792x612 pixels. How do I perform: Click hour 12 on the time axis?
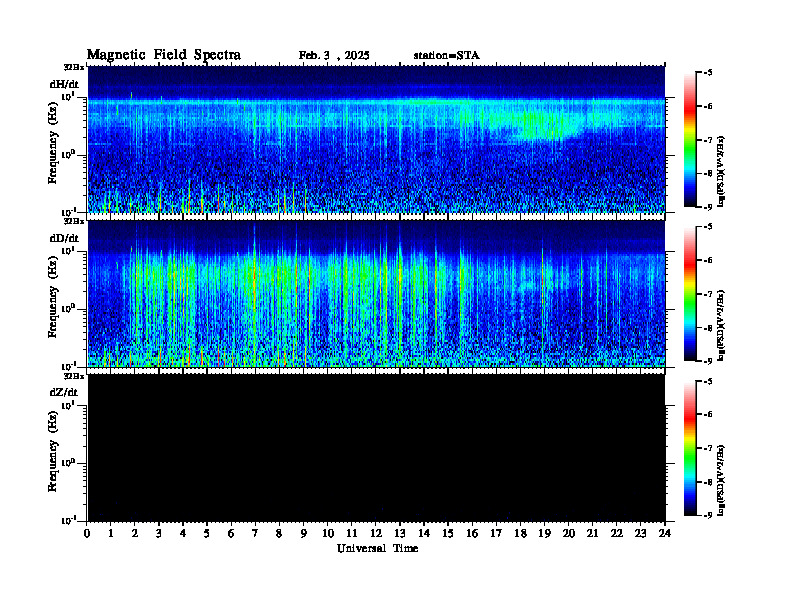[x=376, y=533]
